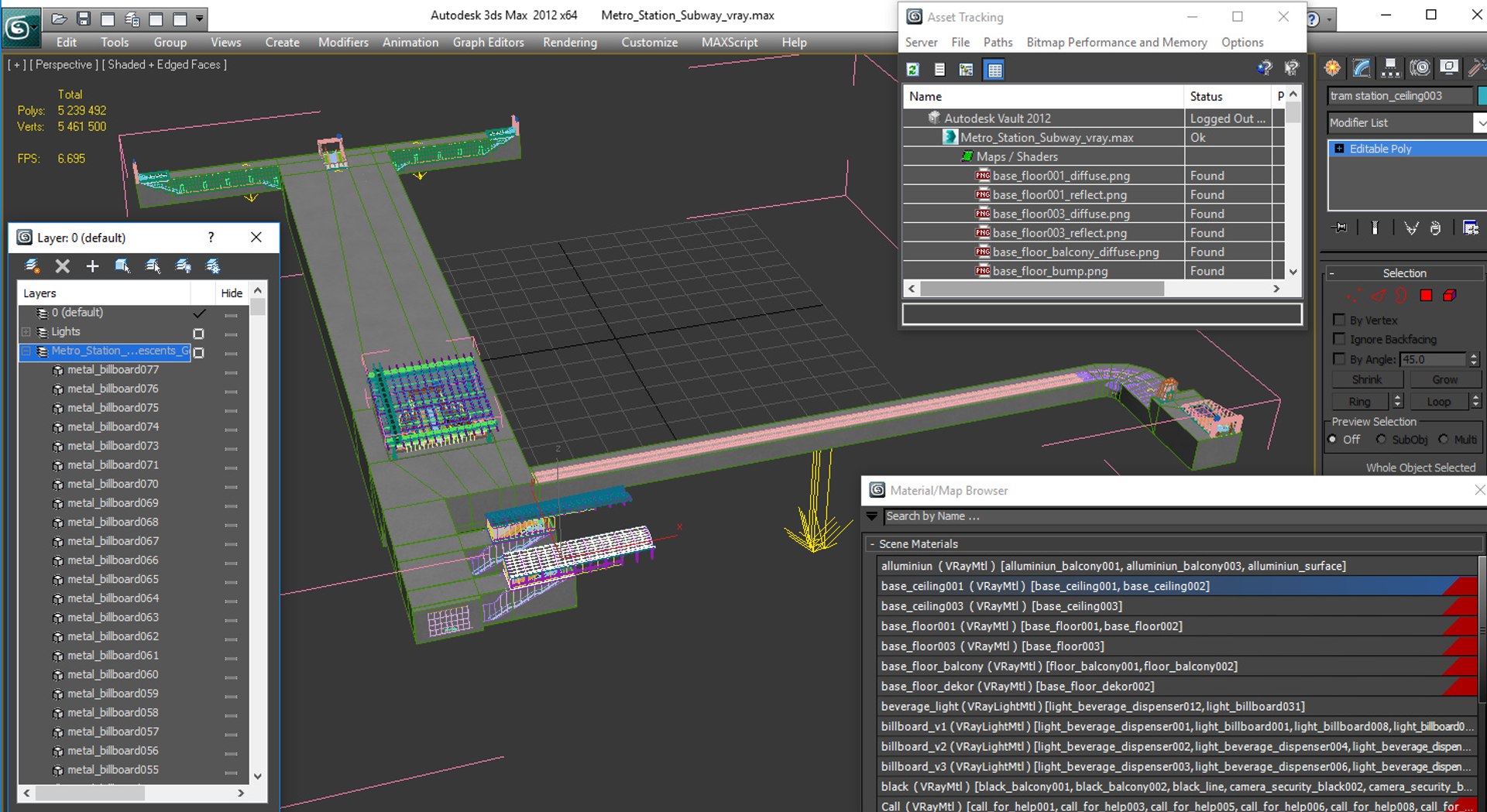
Task: Click the Open File icon in quick access toolbar
Action: [59, 19]
